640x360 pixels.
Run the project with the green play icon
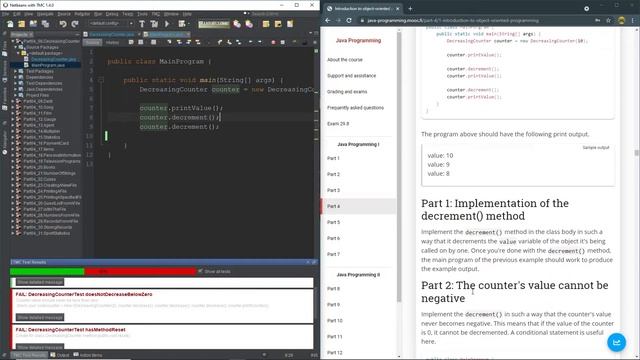tap(167, 24)
